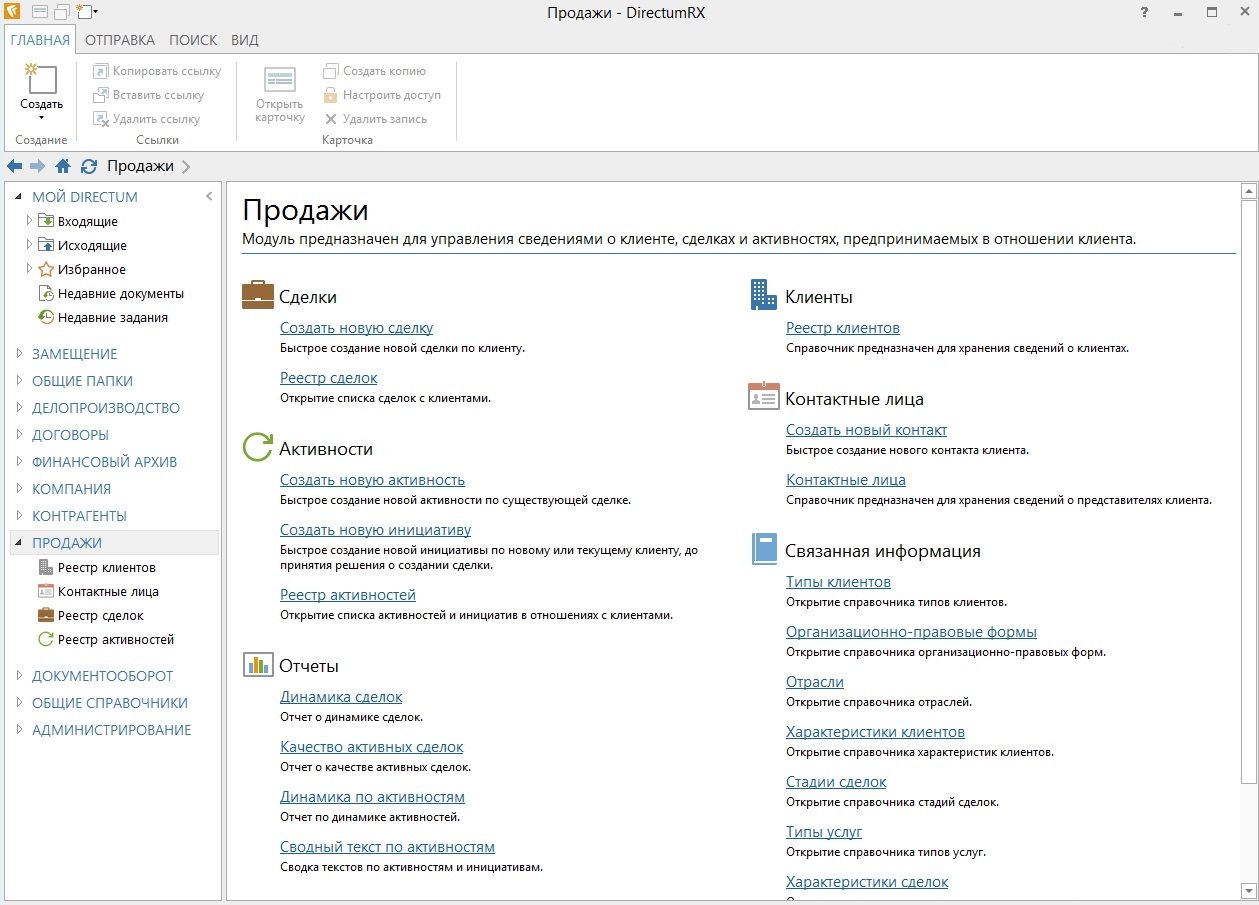The width and height of the screenshot is (1259, 905).
Task: Click the Контактные лица icon in sidebar
Action: (46, 591)
